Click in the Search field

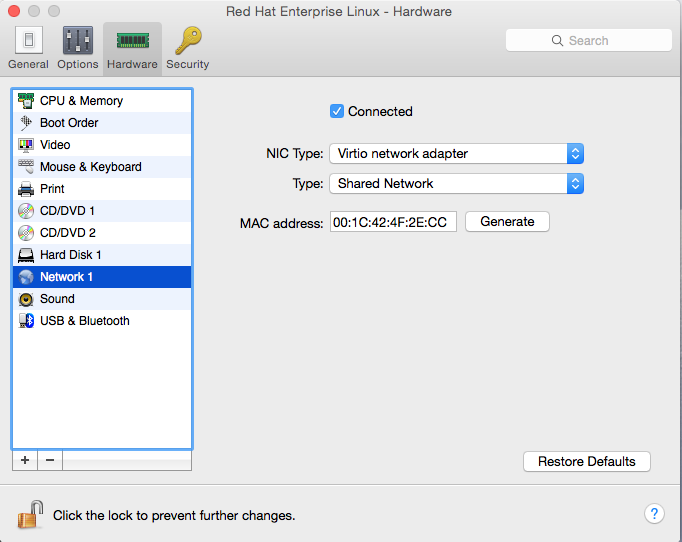[588, 40]
